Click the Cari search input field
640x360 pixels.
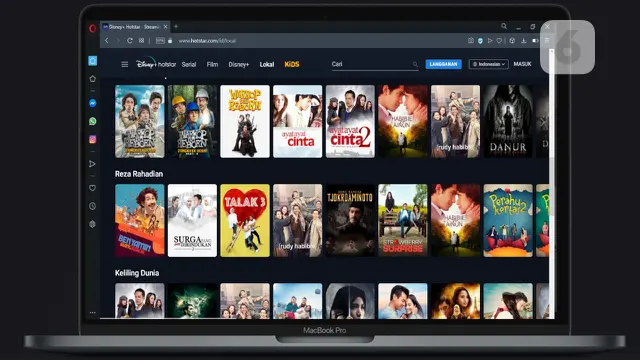pyautogui.click(x=375, y=64)
